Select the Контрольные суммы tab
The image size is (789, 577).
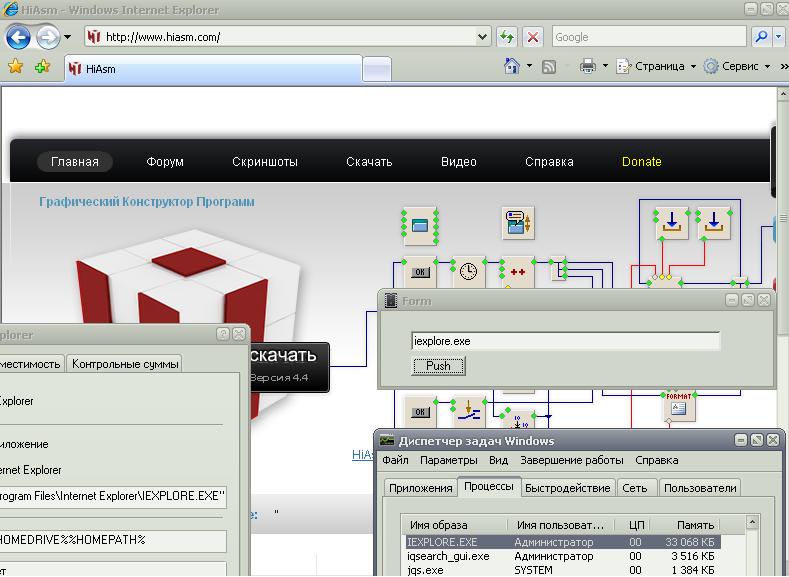click(x=125, y=364)
